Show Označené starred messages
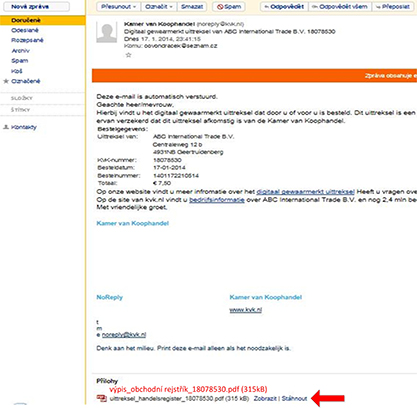 [x=26, y=81]
